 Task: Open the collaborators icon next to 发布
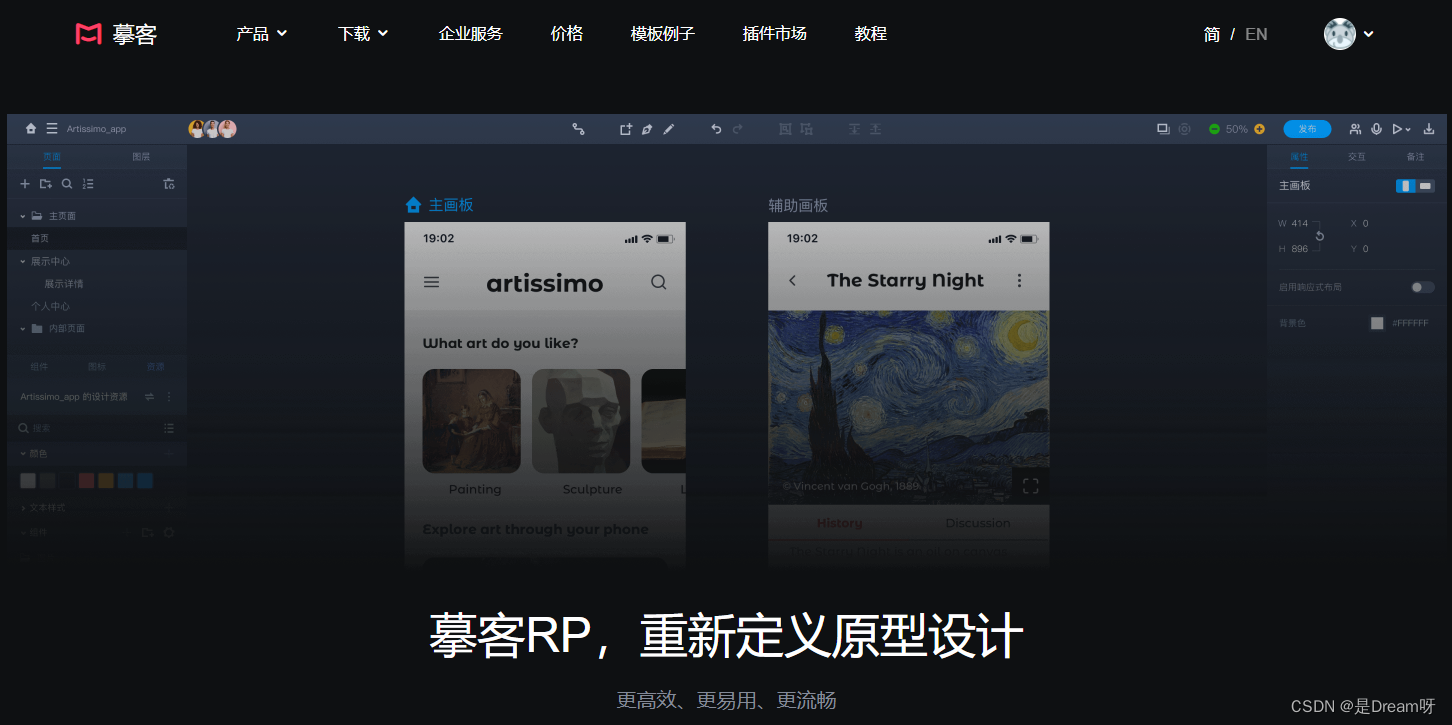pos(1355,129)
